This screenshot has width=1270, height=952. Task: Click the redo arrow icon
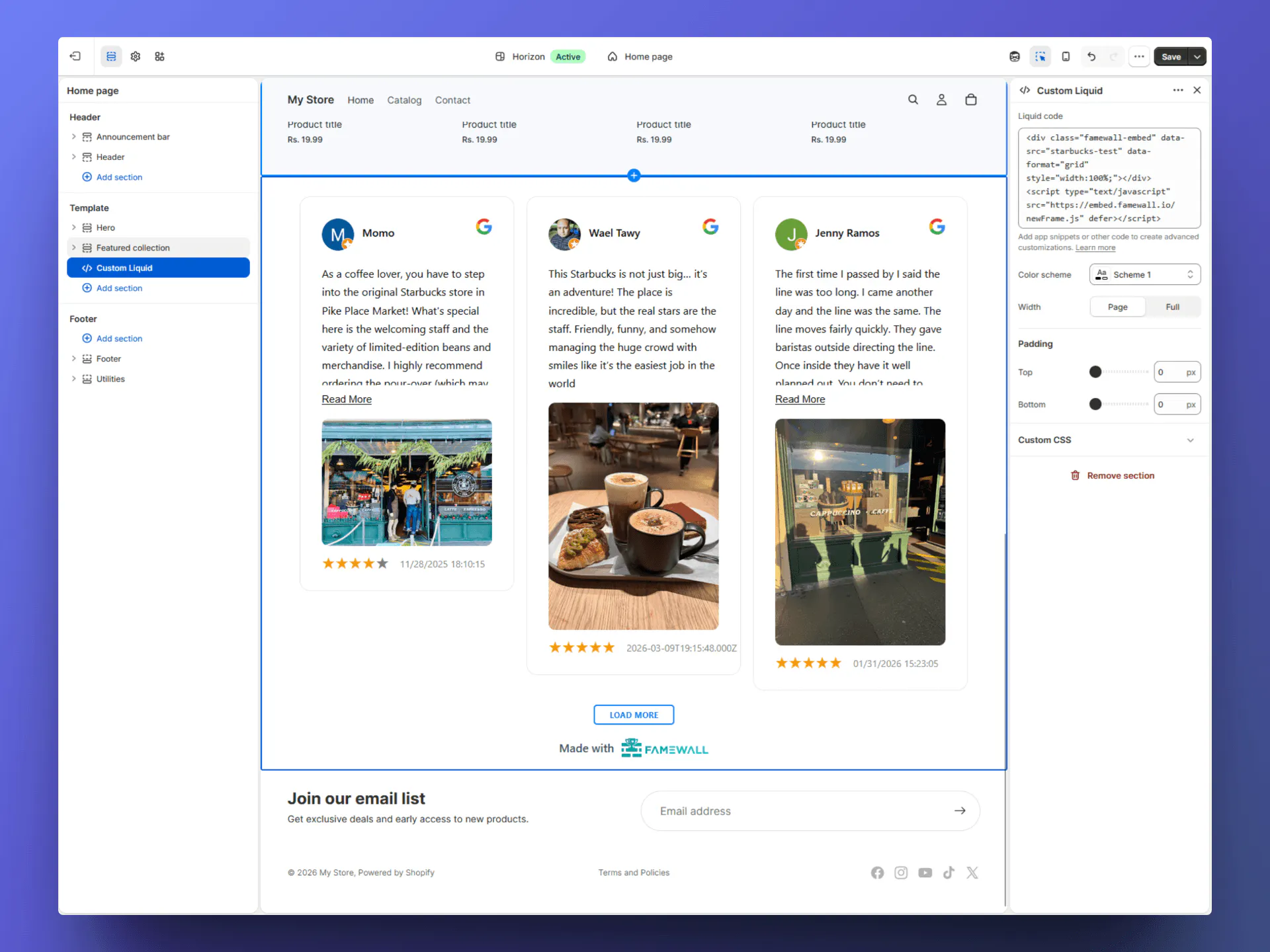click(1114, 56)
